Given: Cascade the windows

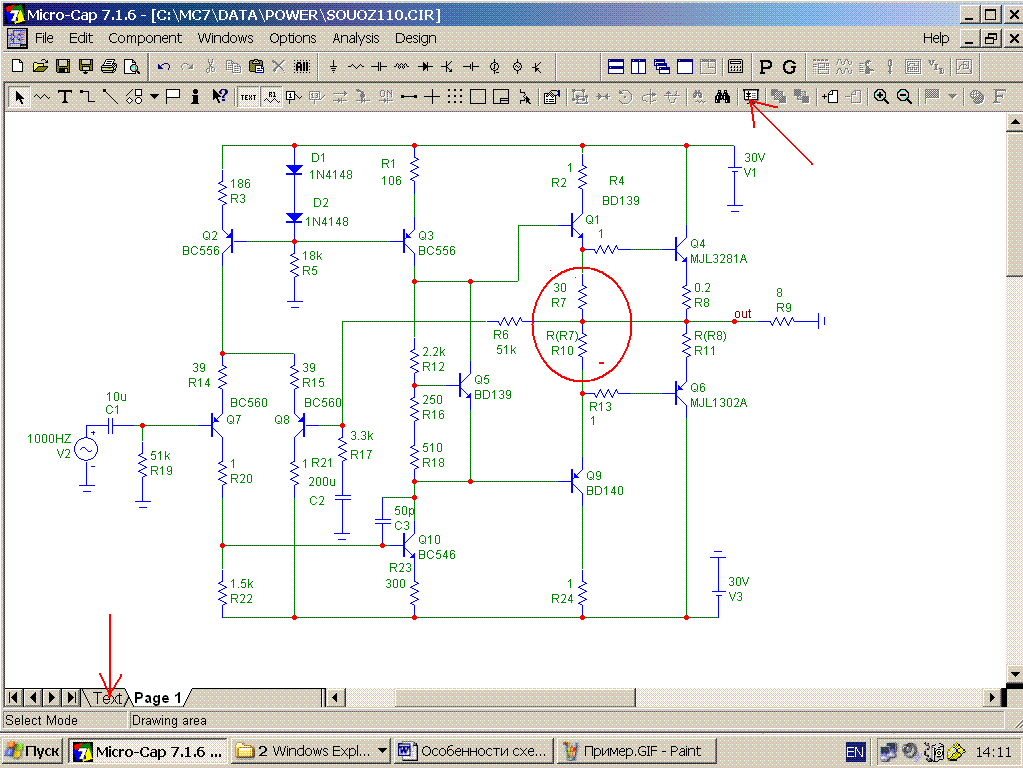Looking at the screenshot, I should coord(662,66).
